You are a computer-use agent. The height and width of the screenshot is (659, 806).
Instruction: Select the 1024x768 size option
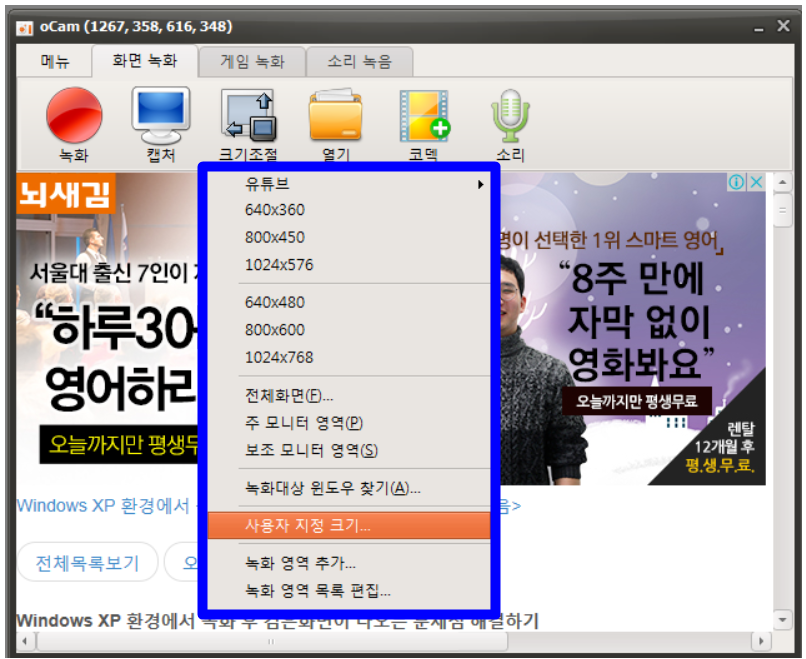pos(349,357)
